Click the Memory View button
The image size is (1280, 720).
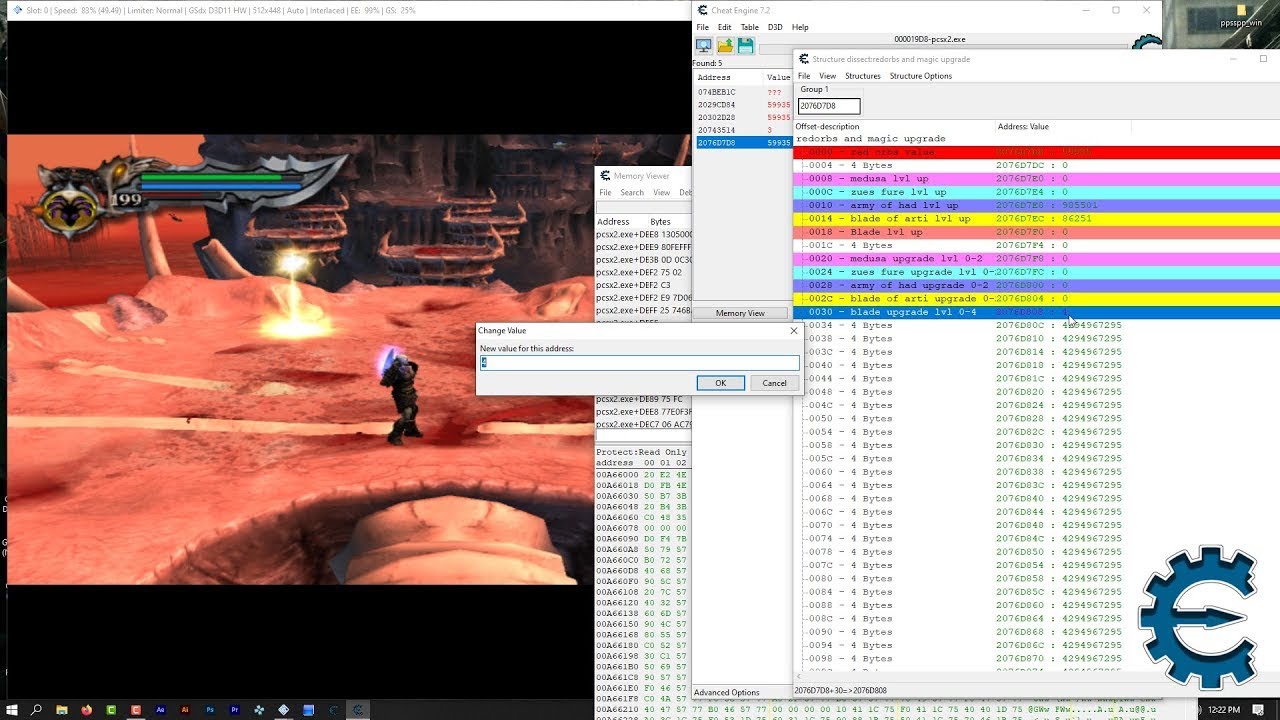click(740, 313)
